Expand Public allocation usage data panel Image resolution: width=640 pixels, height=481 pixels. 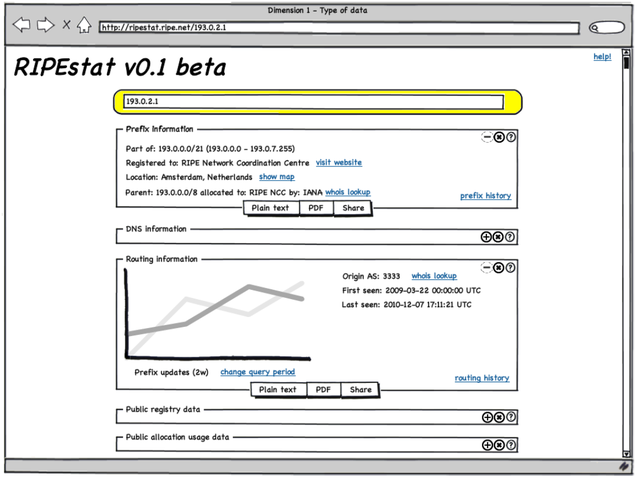click(x=487, y=445)
